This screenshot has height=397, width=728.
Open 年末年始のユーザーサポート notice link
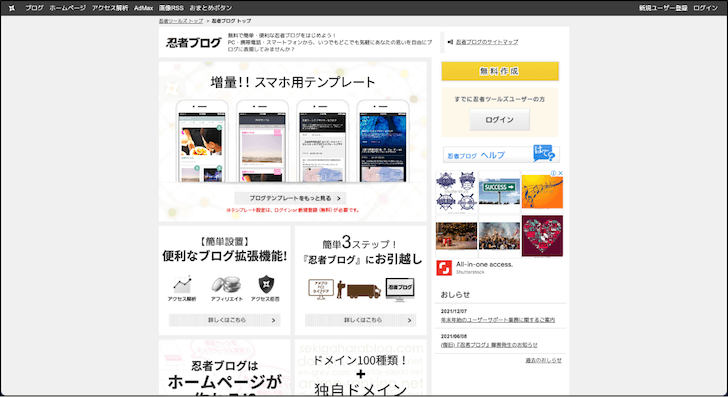pyautogui.click(x=498, y=320)
